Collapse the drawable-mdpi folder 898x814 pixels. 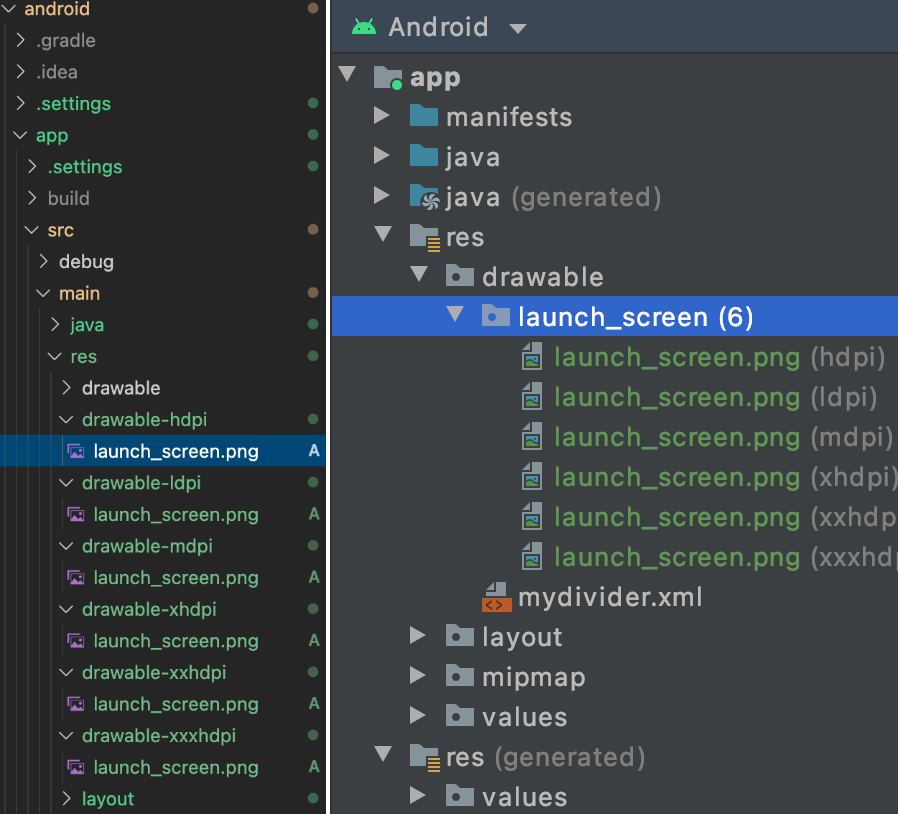[x=66, y=546]
